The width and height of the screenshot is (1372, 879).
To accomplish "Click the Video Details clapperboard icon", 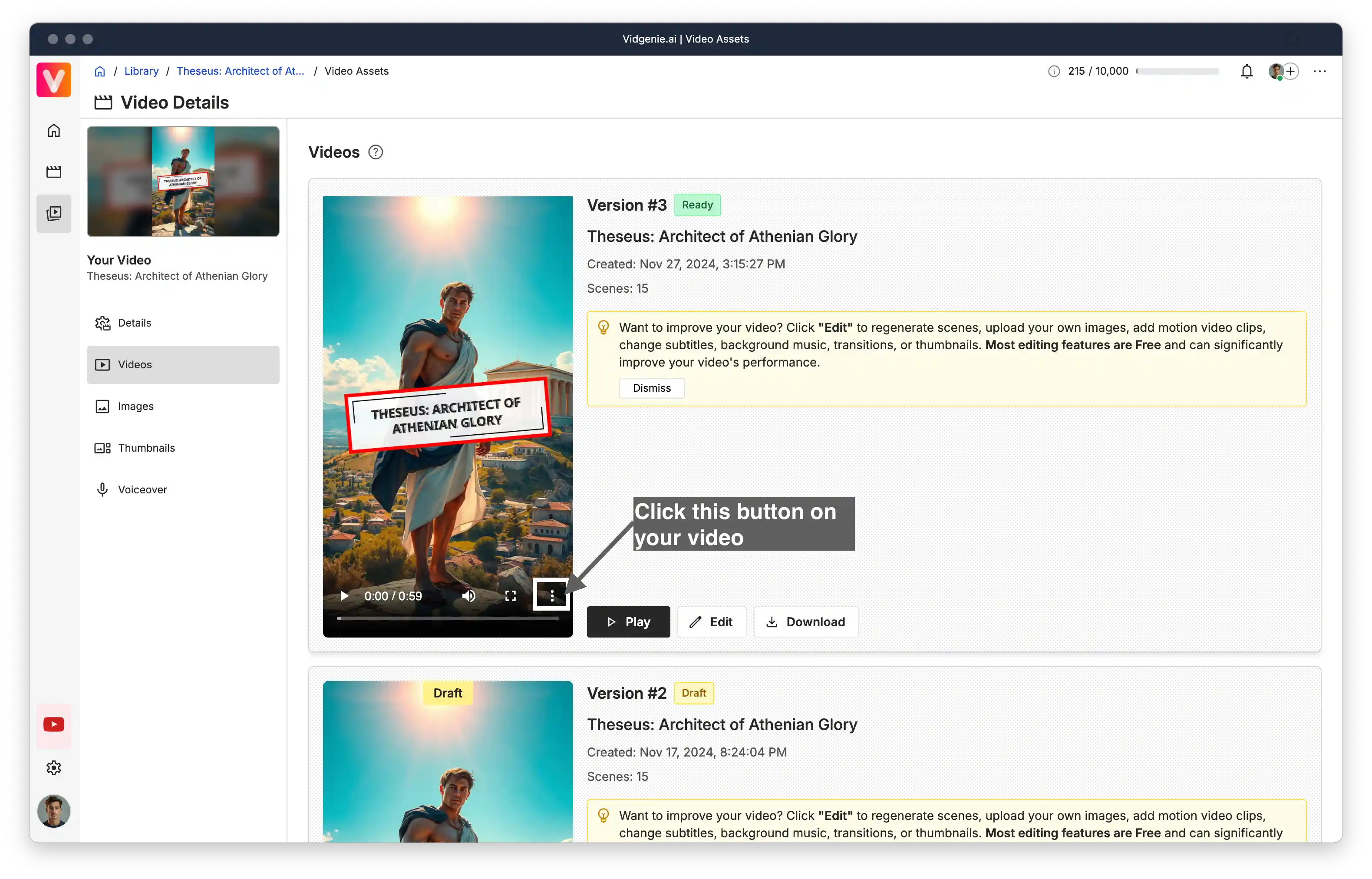I will pos(103,103).
